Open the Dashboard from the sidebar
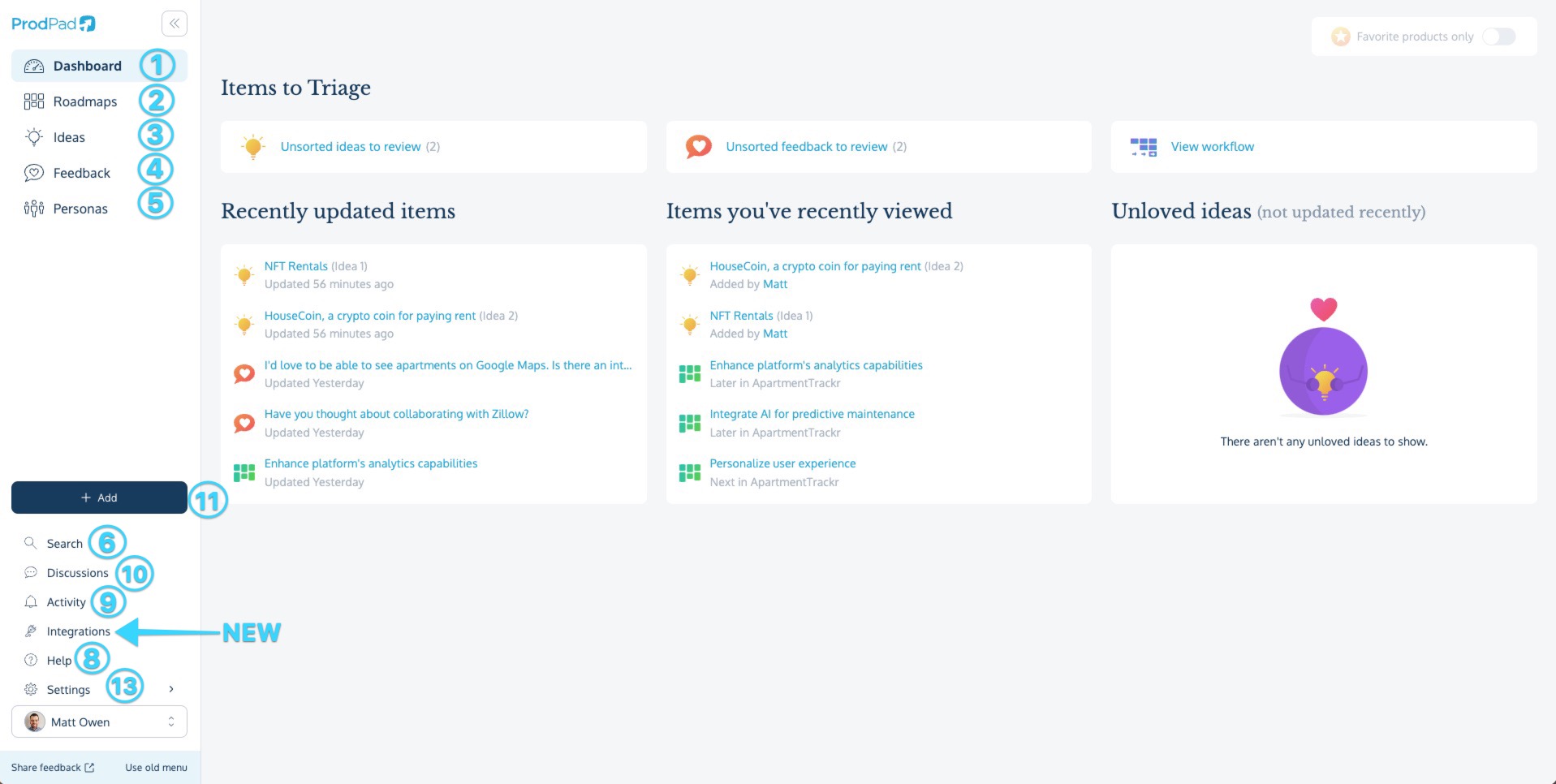Image resolution: width=1556 pixels, height=784 pixels. [87, 66]
